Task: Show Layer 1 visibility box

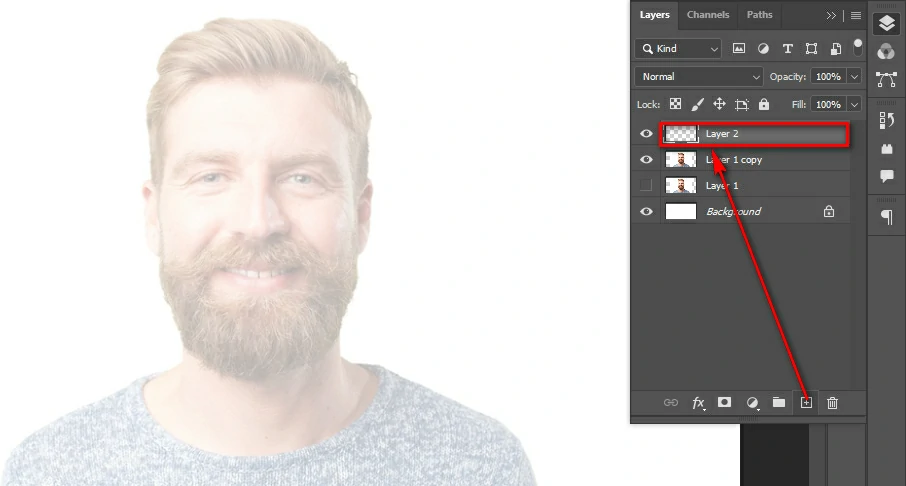Action: pyautogui.click(x=646, y=186)
